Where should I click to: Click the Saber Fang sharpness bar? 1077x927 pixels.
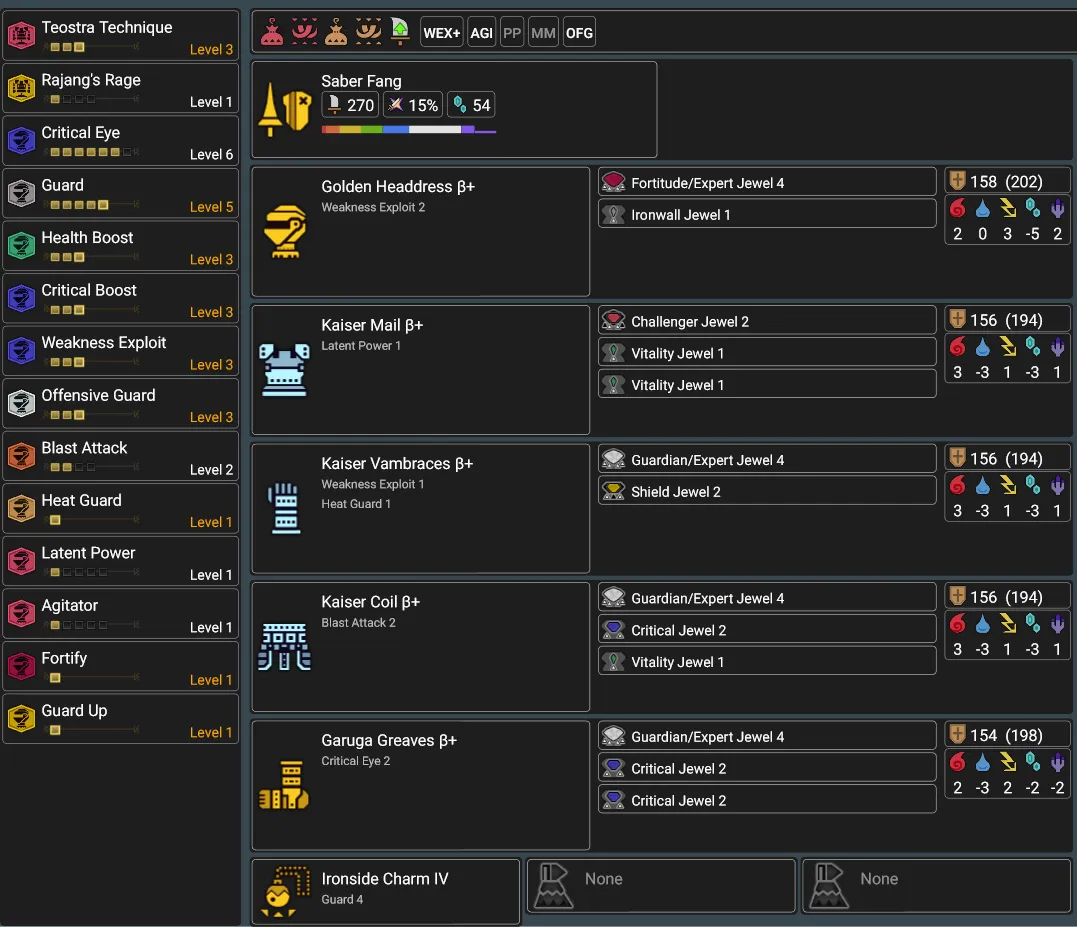[x=409, y=129]
